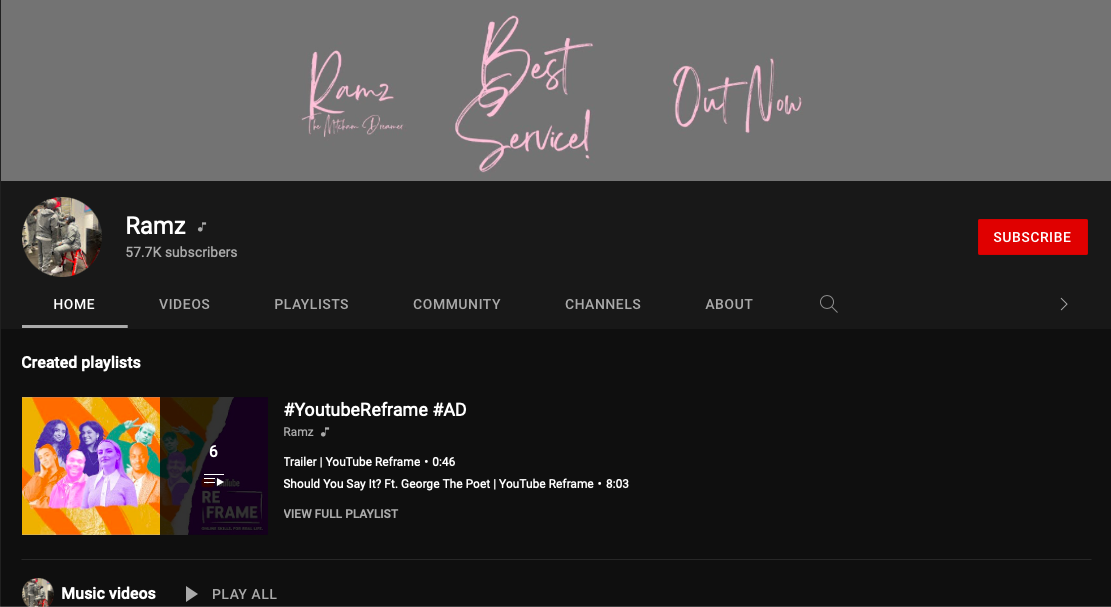Click the PLAY ALL text button
This screenshot has width=1111, height=607.
[x=244, y=594]
